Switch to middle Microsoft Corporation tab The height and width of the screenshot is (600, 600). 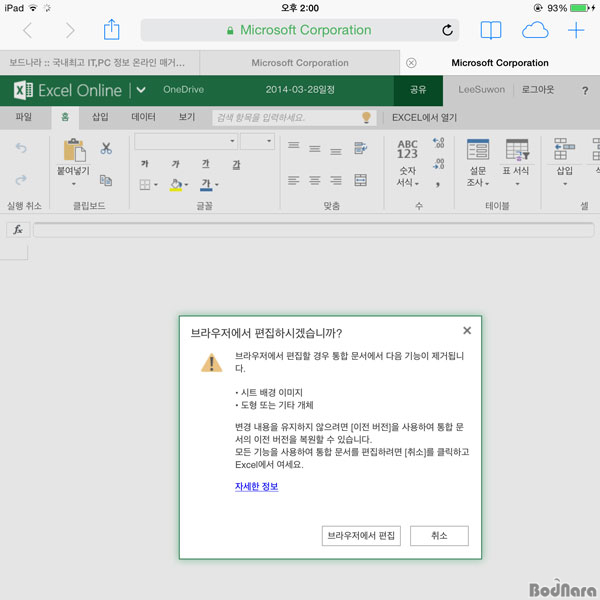[300, 63]
